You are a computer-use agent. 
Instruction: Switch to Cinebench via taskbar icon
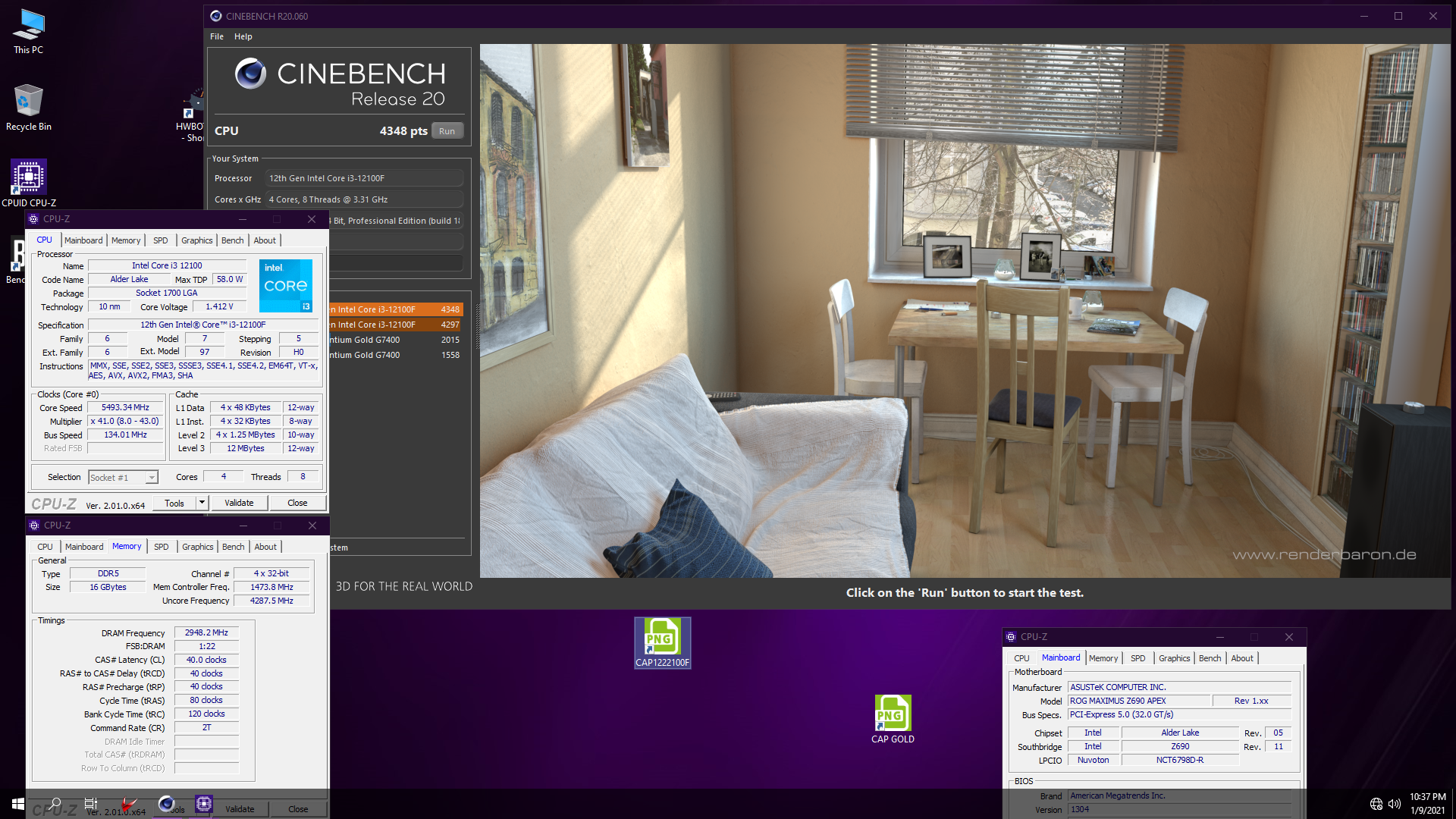pos(166,804)
